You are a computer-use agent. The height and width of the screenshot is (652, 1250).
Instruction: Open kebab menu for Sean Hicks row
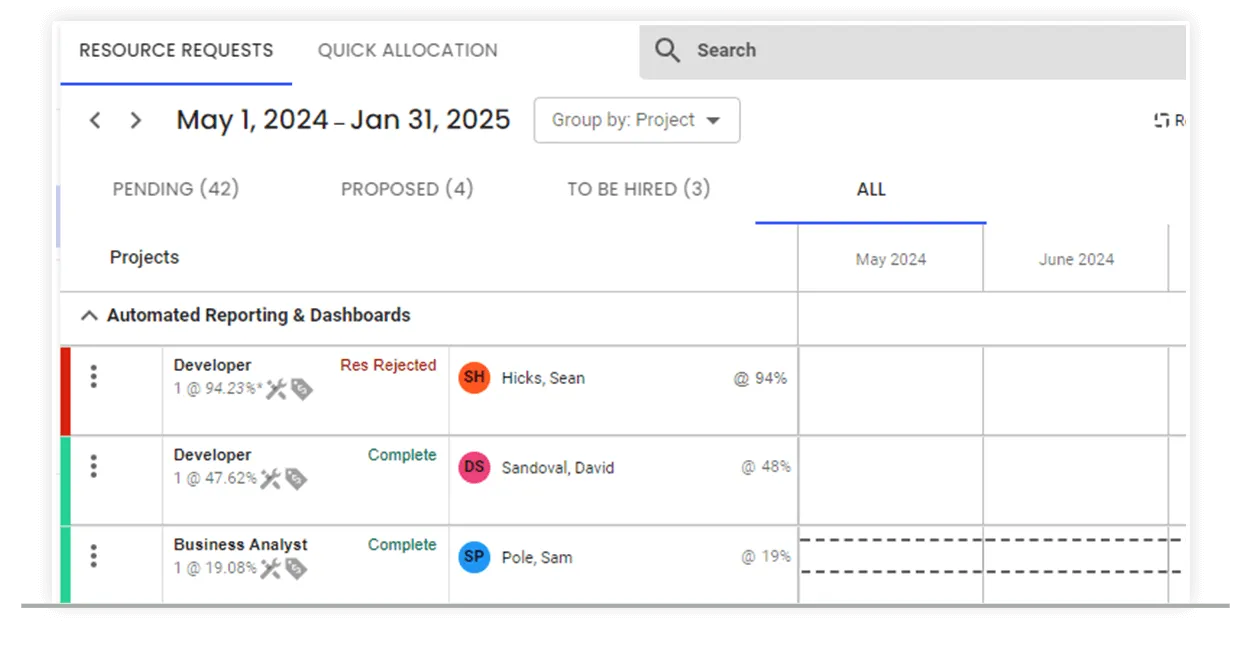click(94, 377)
